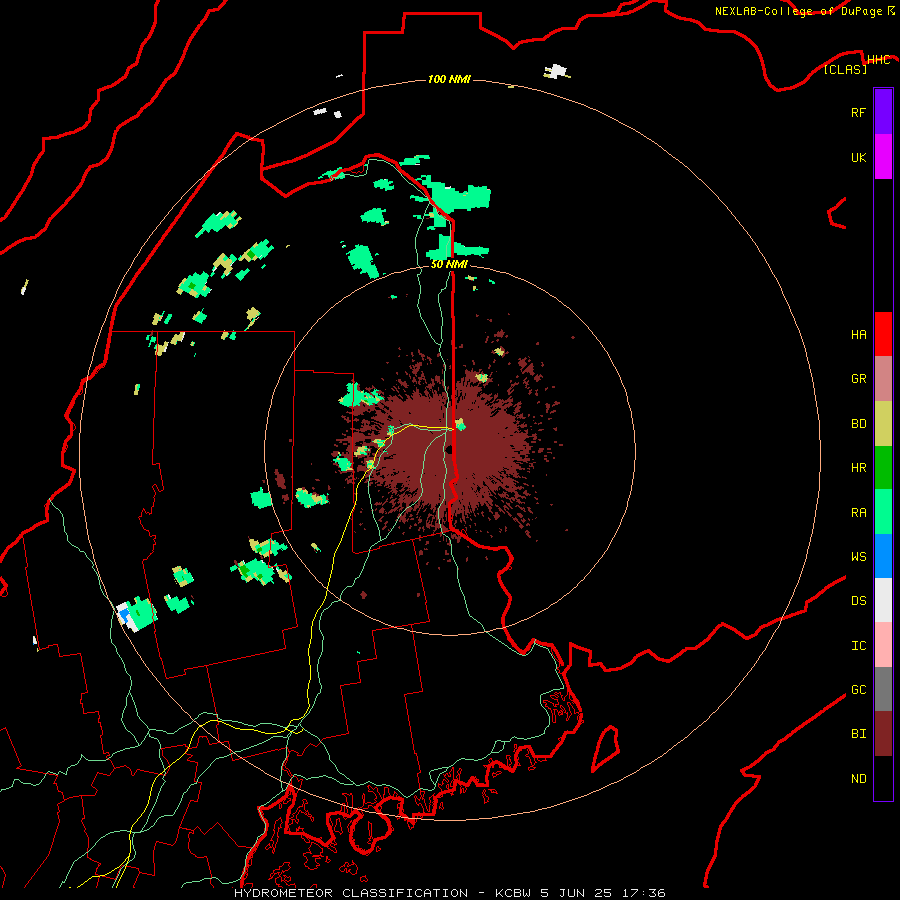Click the RF purple legend swatch
The height and width of the screenshot is (900, 900).
[x=883, y=112]
